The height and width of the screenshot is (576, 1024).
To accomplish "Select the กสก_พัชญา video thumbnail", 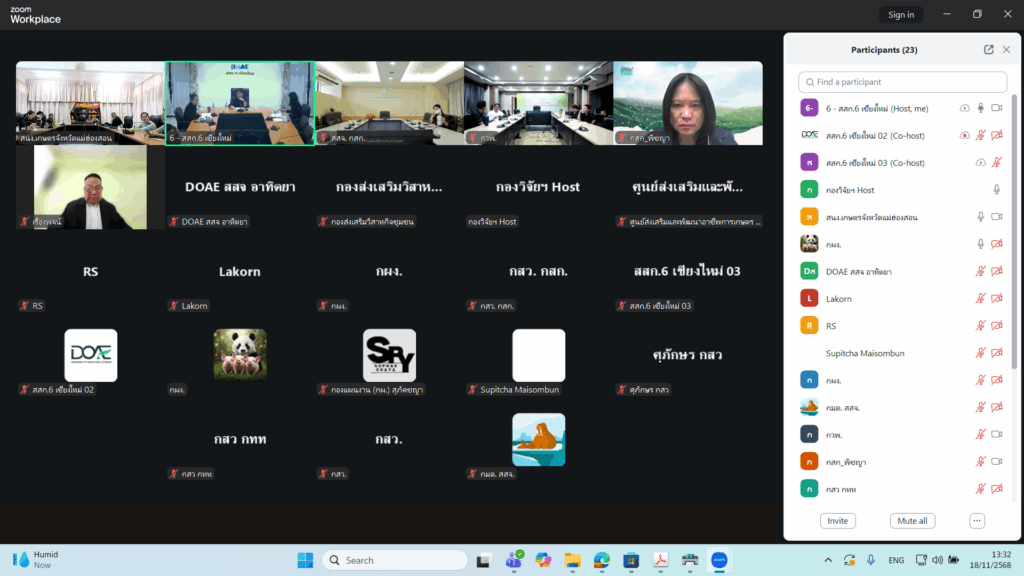I will coord(687,103).
